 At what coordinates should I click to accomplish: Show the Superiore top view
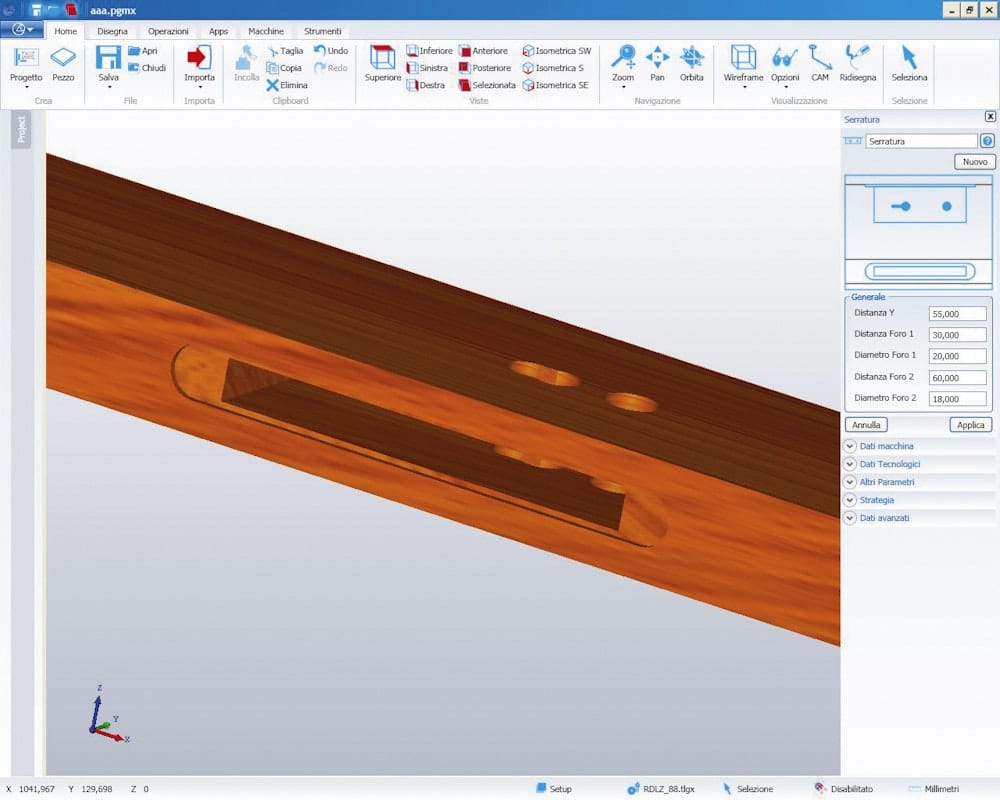point(383,62)
